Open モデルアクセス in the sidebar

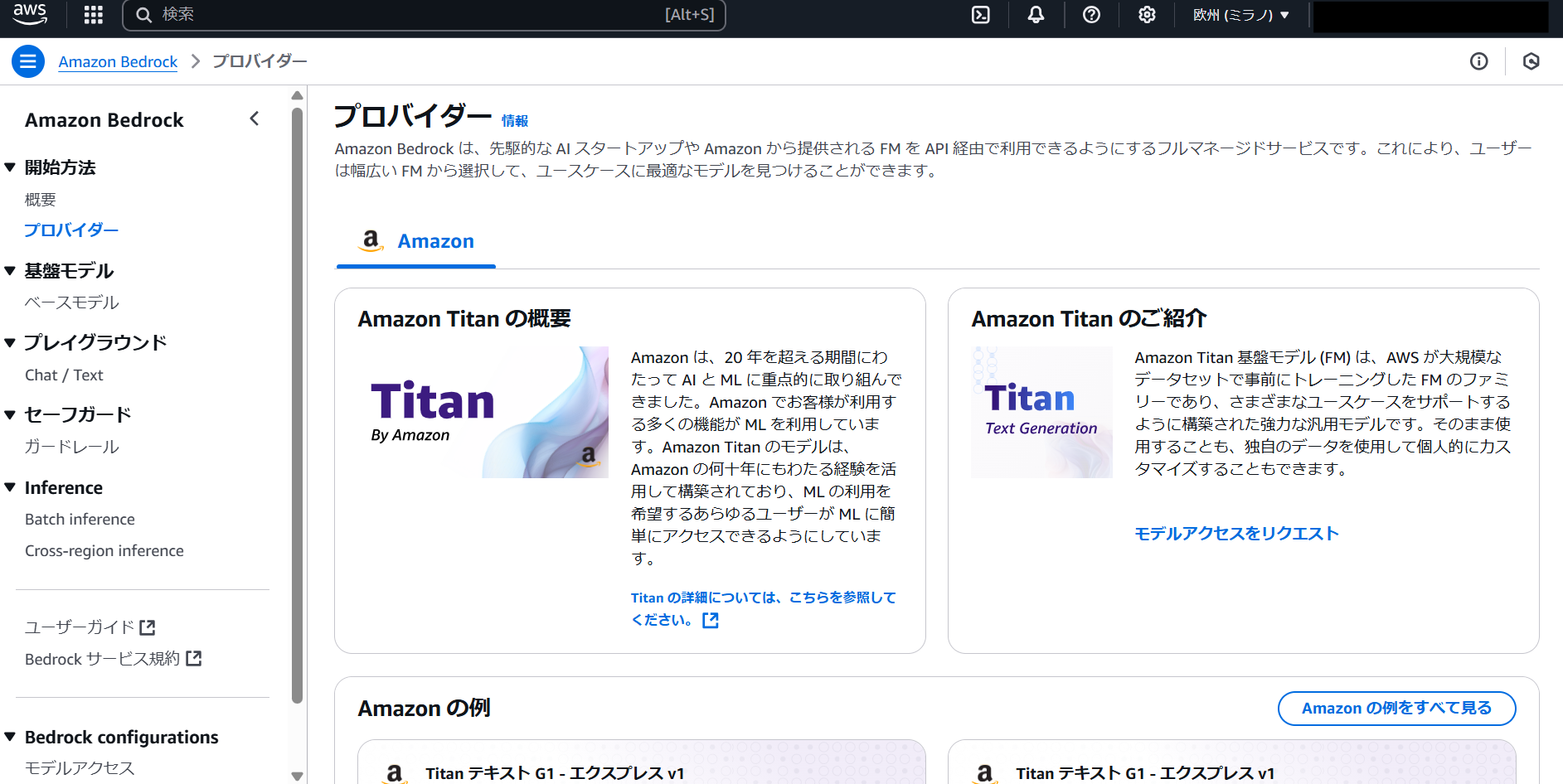80,768
